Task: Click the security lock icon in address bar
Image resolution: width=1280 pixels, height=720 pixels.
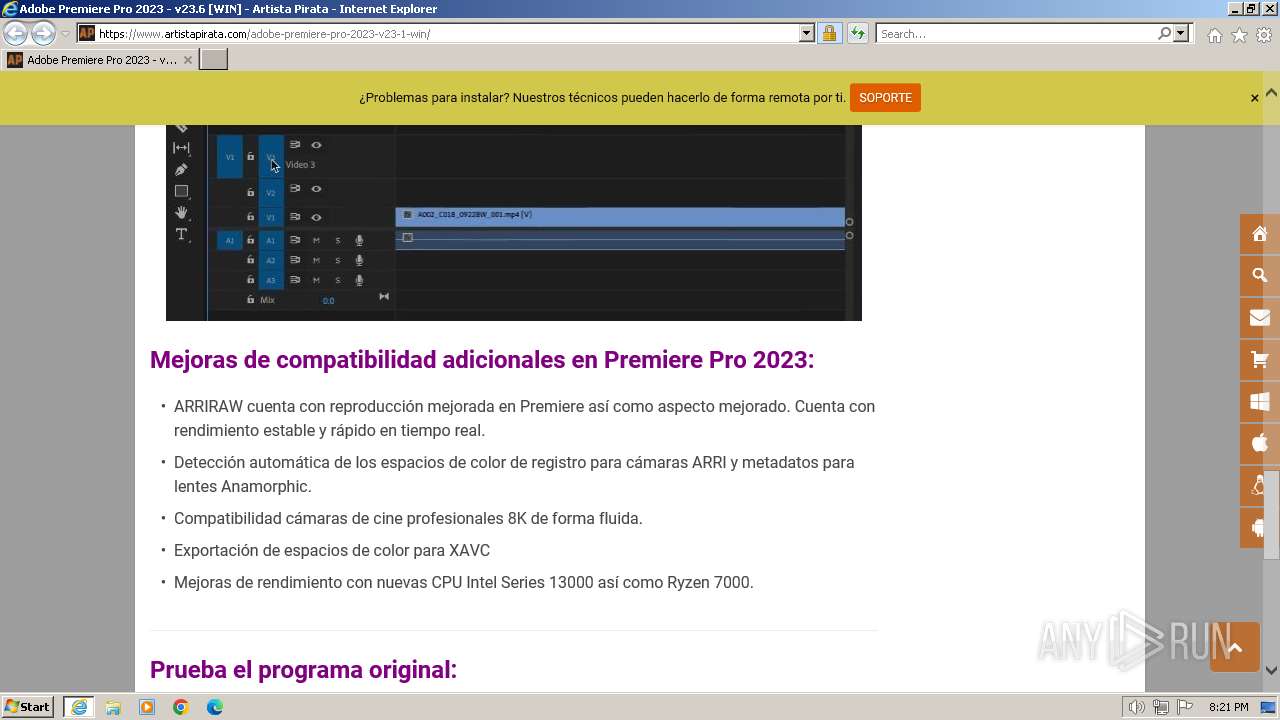Action: (x=829, y=33)
